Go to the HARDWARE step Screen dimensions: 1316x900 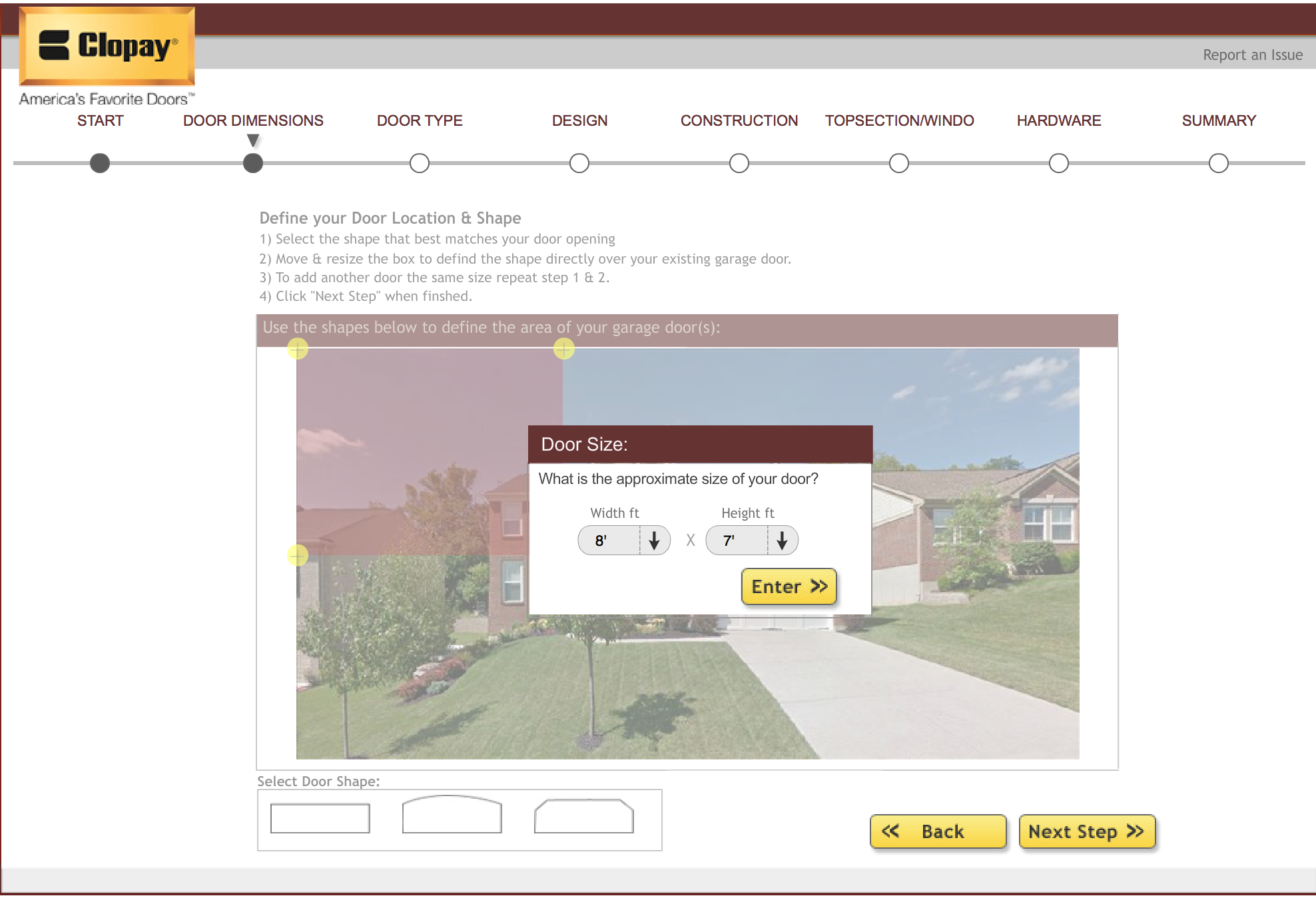point(1059,120)
